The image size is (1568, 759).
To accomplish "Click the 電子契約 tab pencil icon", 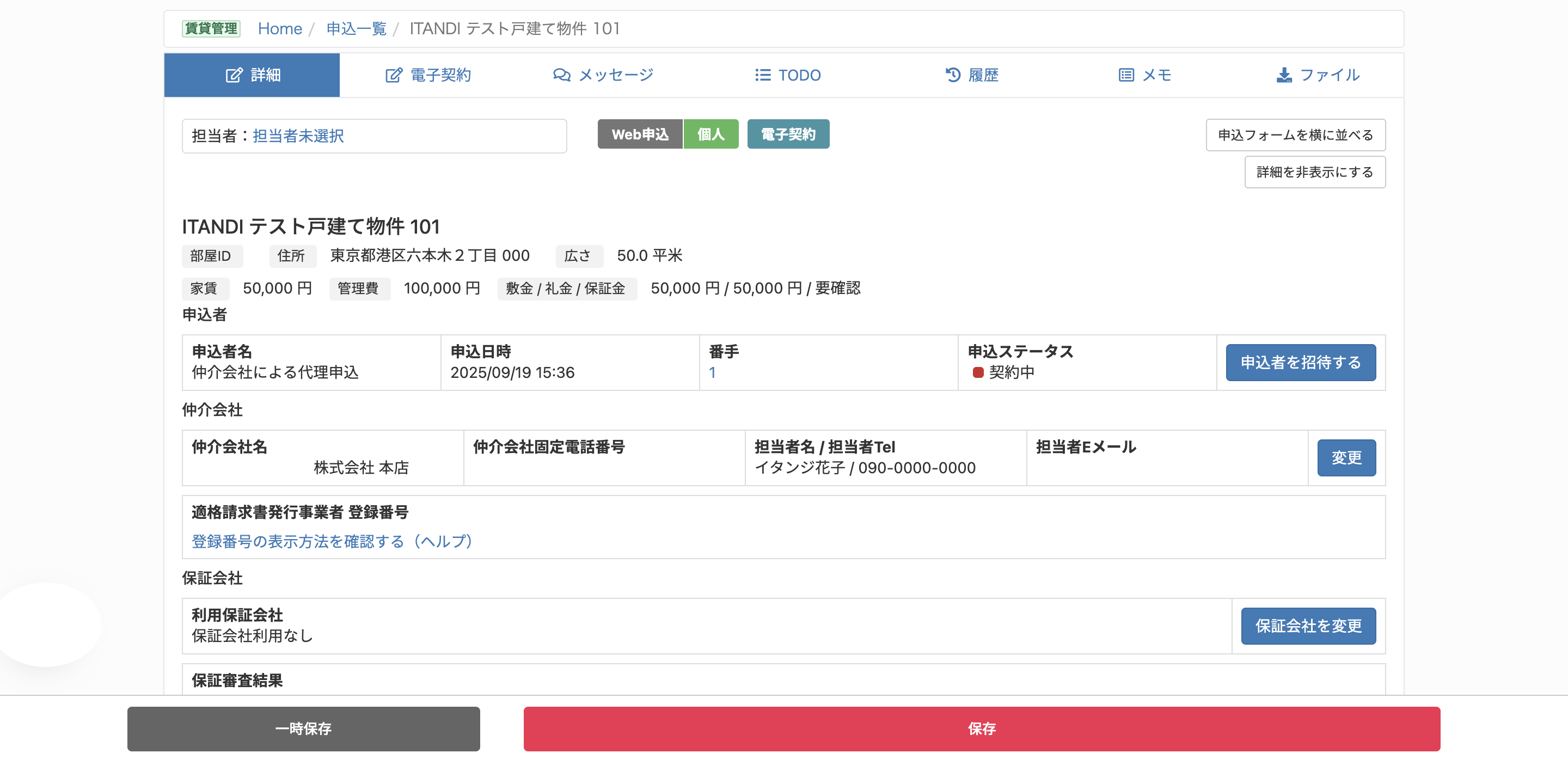I will (x=394, y=75).
